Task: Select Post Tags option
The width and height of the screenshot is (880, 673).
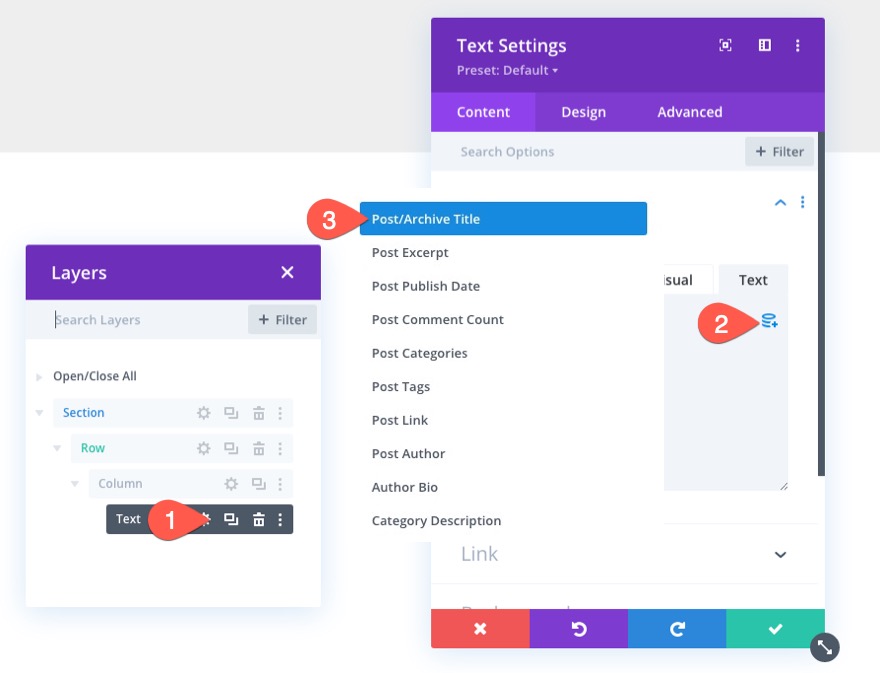Action: [401, 387]
